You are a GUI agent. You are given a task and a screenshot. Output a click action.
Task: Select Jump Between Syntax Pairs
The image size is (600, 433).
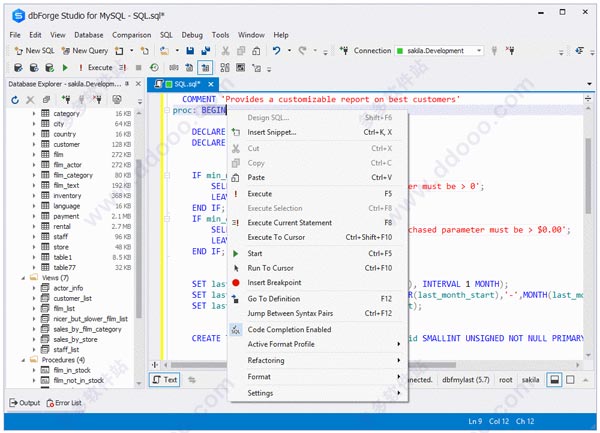pyautogui.click(x=318, y=314)
